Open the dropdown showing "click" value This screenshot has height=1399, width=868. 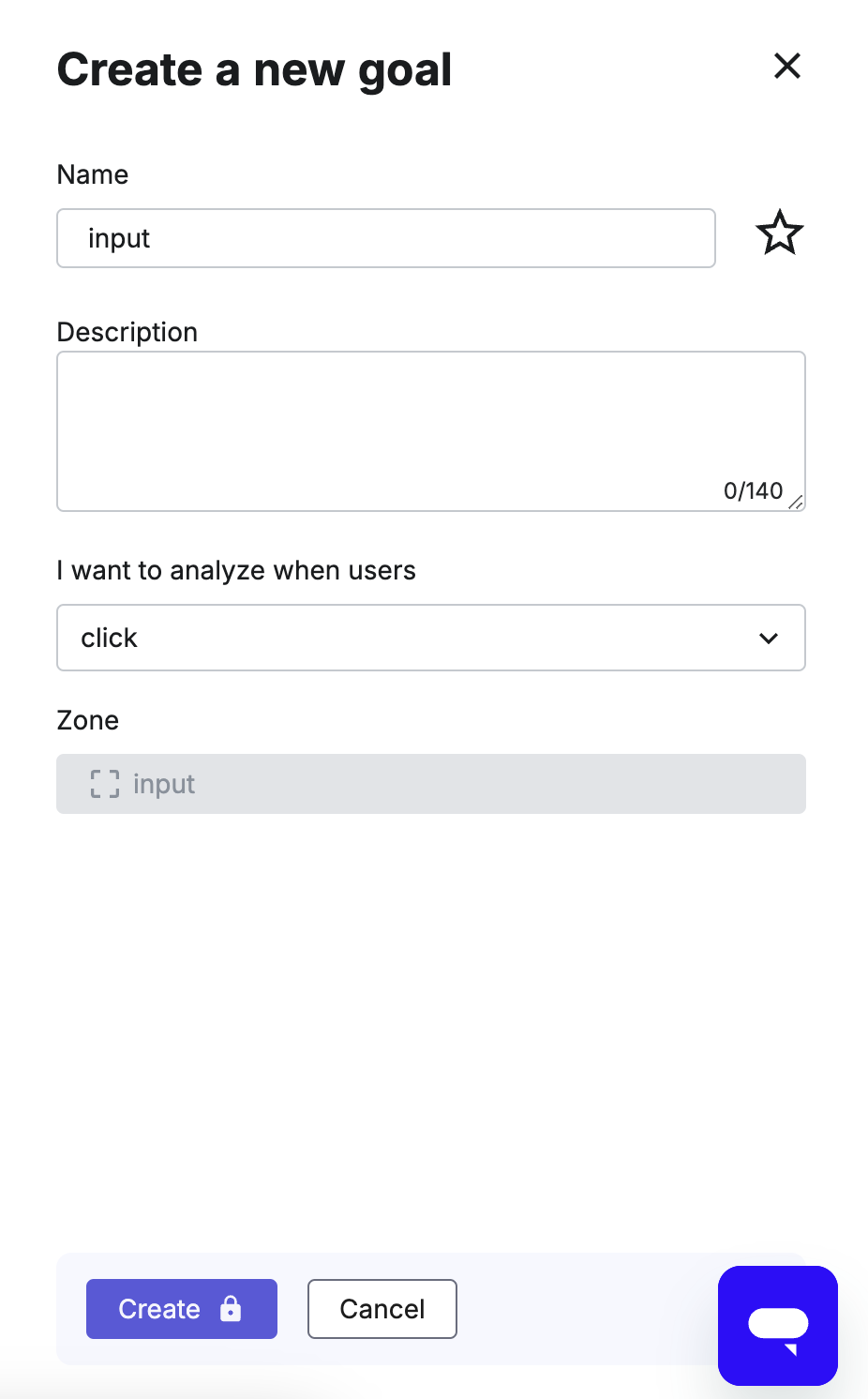click(x=431, y=638)
